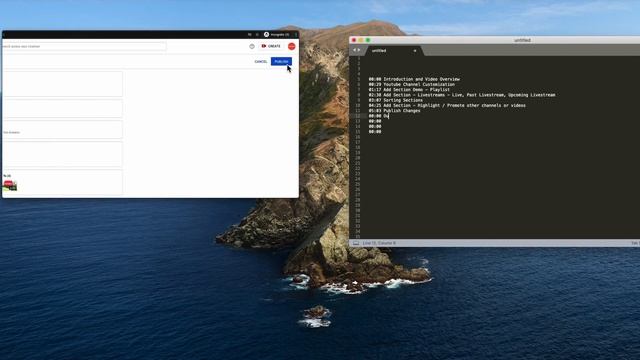Select the untitled tab in Sublime Text

pos(393,51)
